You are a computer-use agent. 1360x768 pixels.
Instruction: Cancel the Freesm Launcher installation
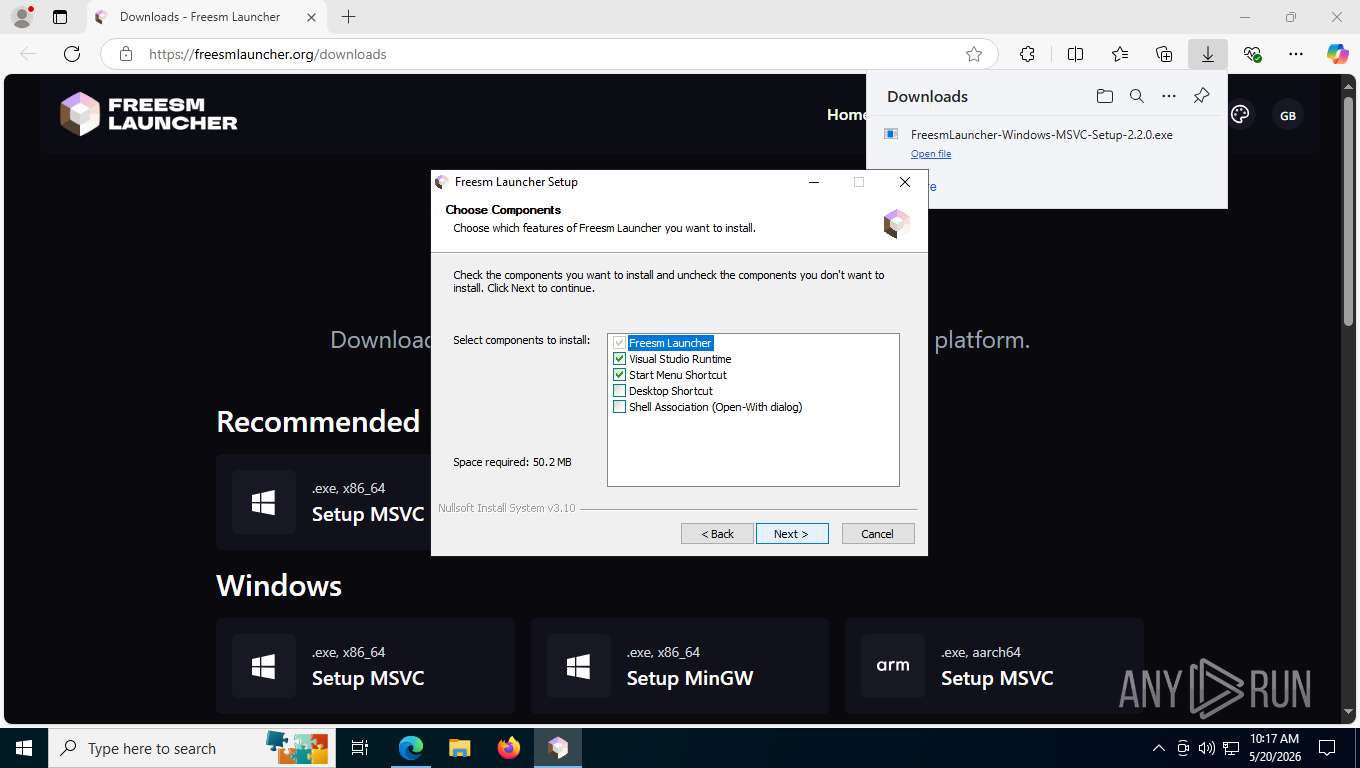click(878, 534)
